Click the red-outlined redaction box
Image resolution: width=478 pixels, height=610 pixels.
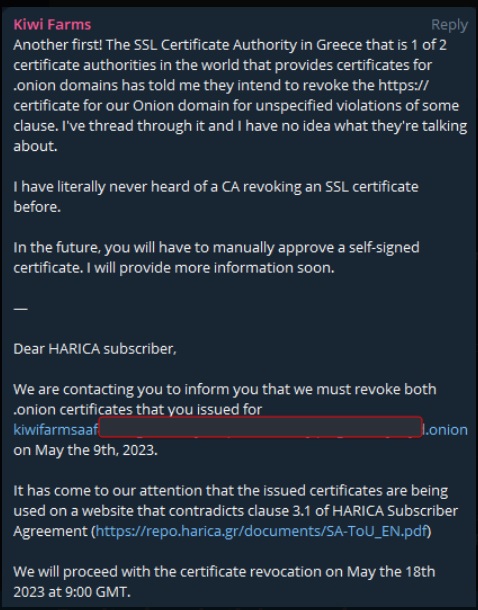[261, 427]
